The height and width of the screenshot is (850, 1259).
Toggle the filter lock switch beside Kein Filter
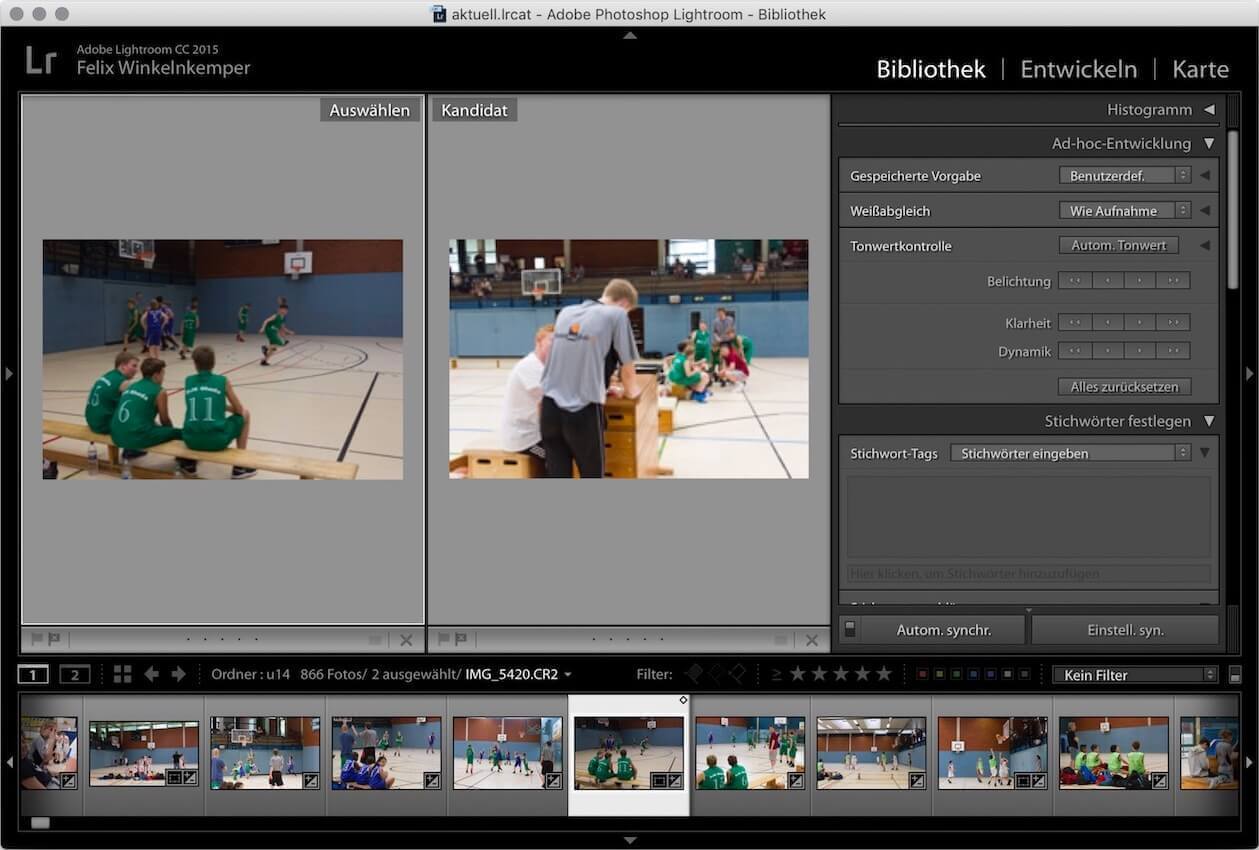(1235, 675)
